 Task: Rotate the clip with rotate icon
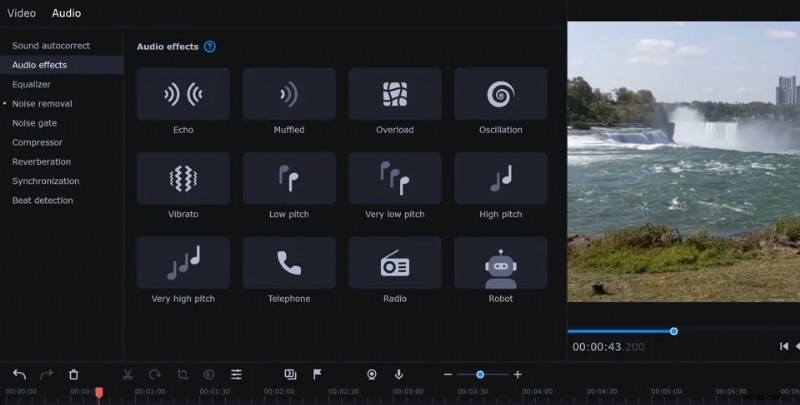click(155, 374)
